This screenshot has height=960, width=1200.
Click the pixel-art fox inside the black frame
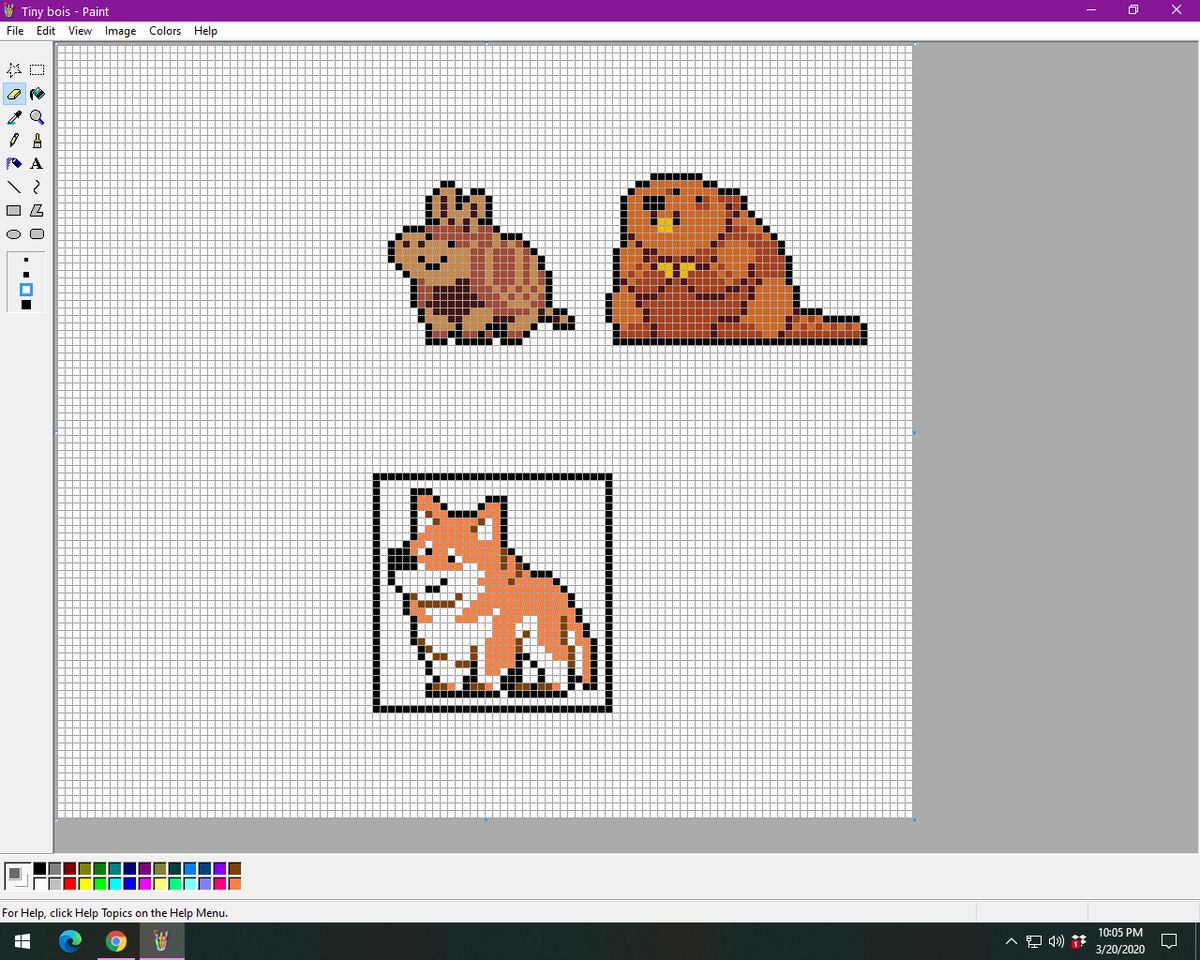pos(492,592)
